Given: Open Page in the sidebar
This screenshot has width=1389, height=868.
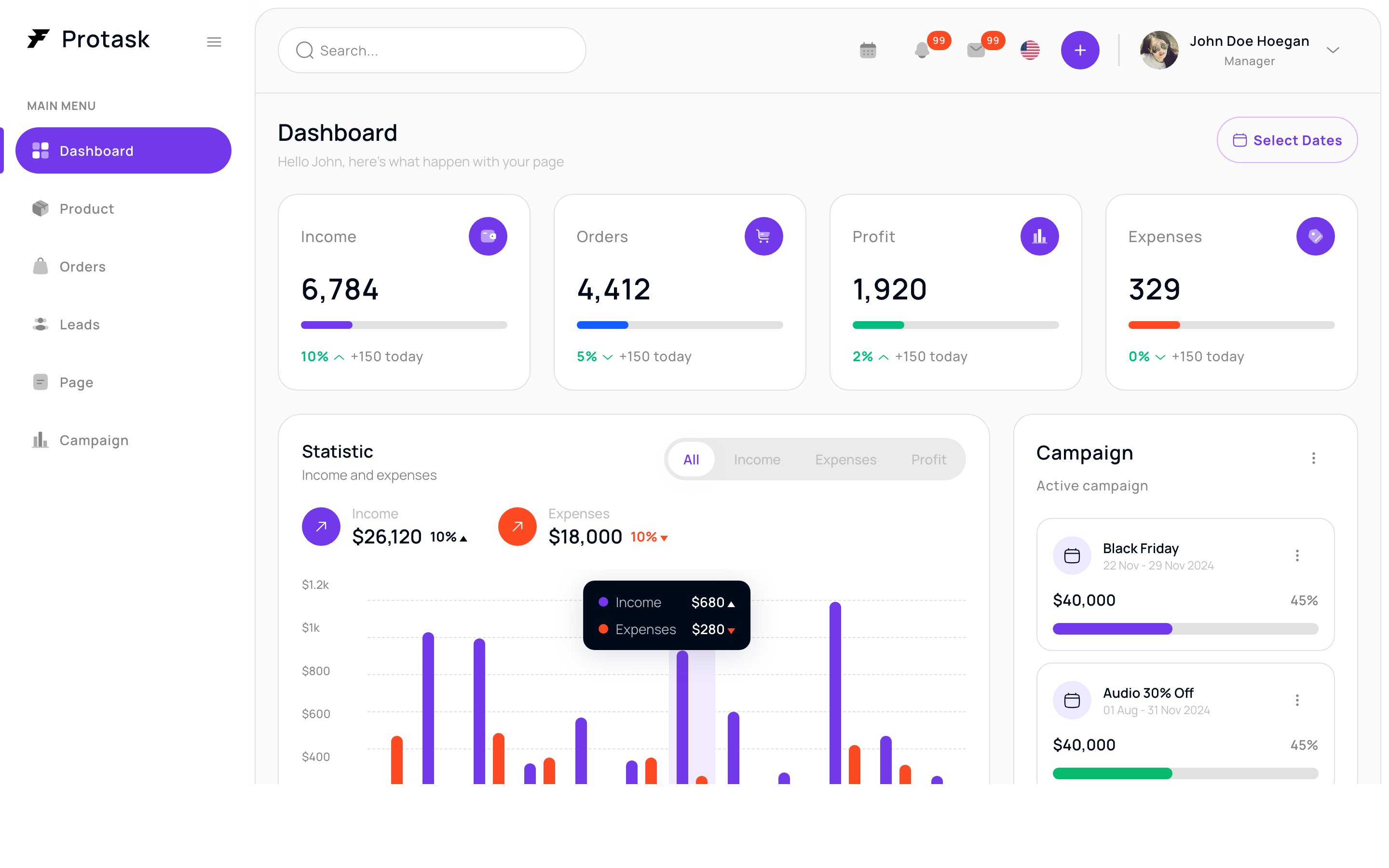Looking at the screenshot, I should tap(123, 382).
